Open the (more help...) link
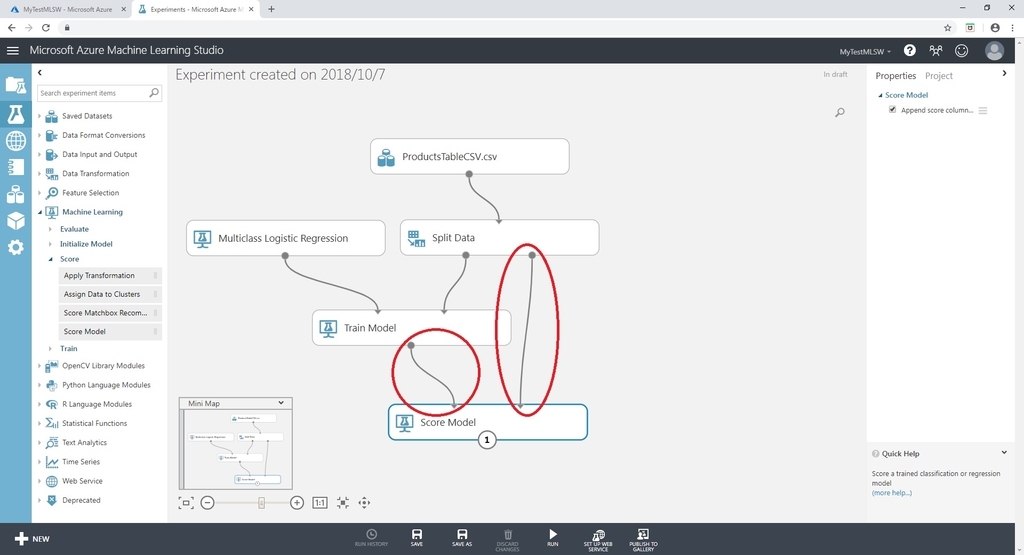The height and width of the screenshot is (555, 1024). (x=891, y=493)
